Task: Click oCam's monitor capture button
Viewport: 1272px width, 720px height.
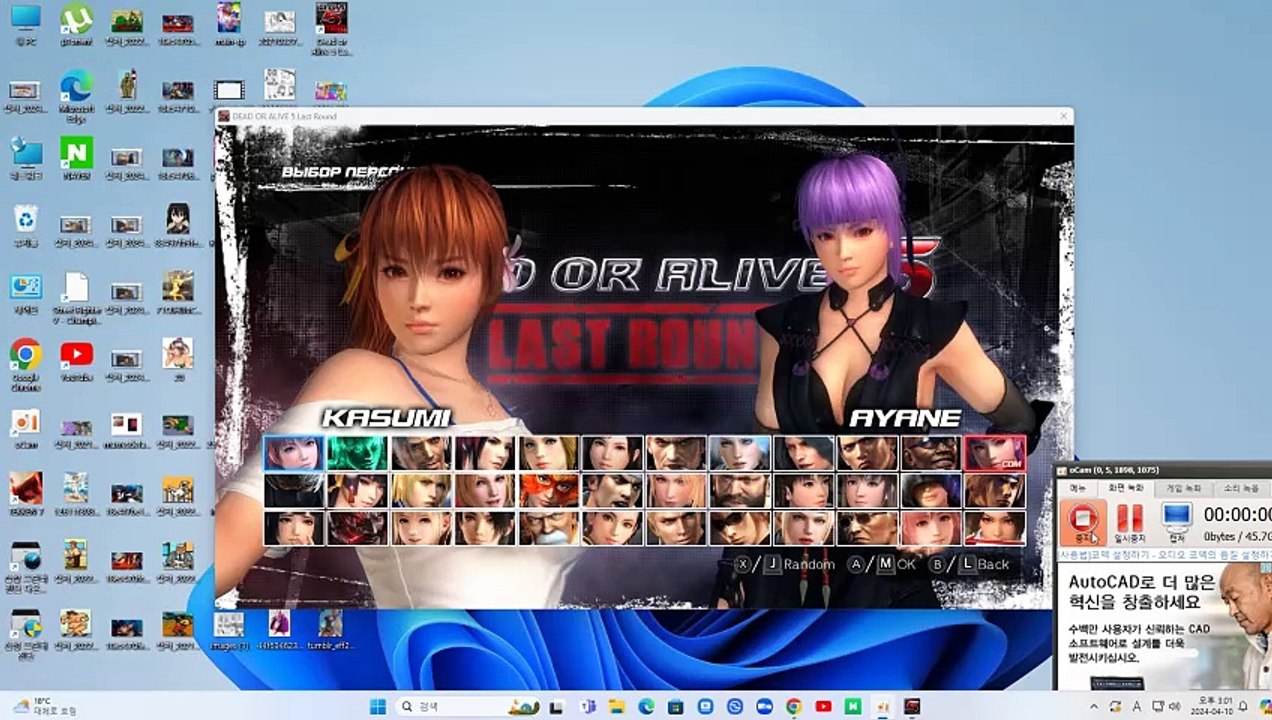Action: (x=1177, y=521)
